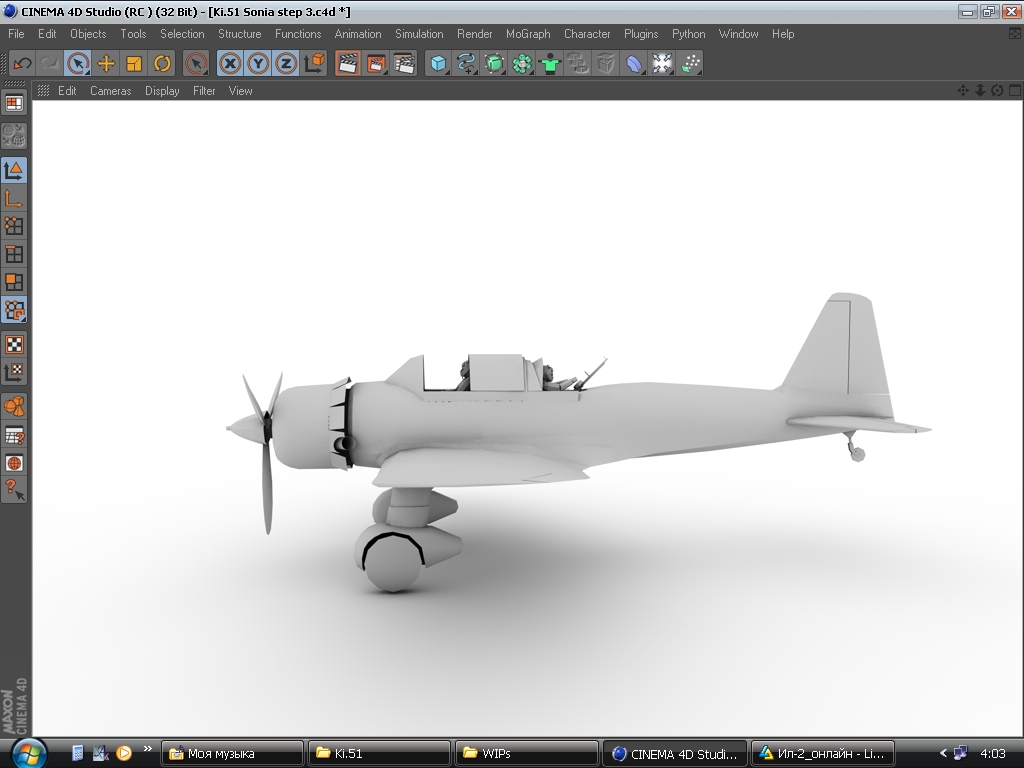
Task: Toggle Y axis lock
Action: [259, 63]
